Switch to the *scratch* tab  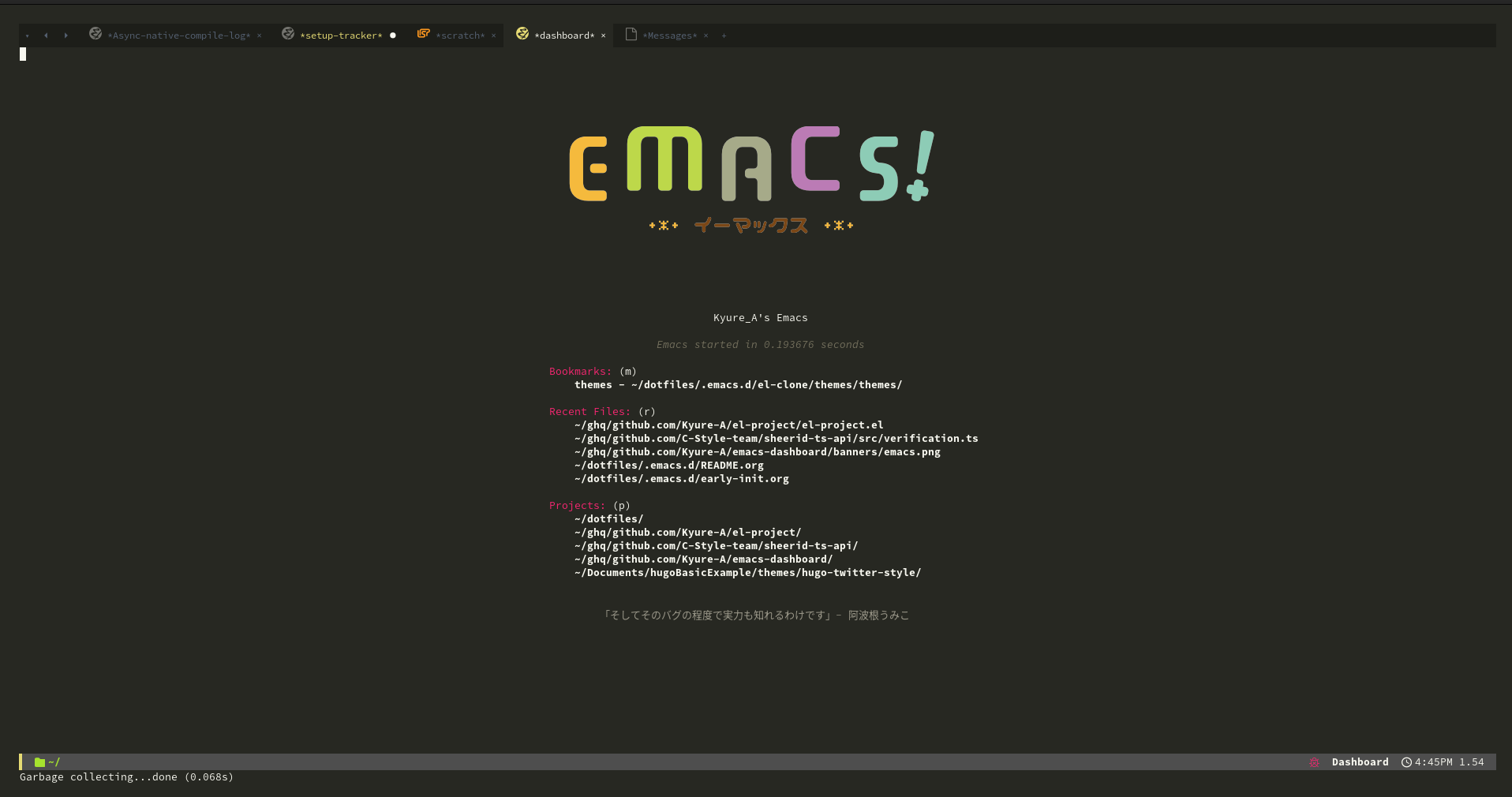coord(460,36)
